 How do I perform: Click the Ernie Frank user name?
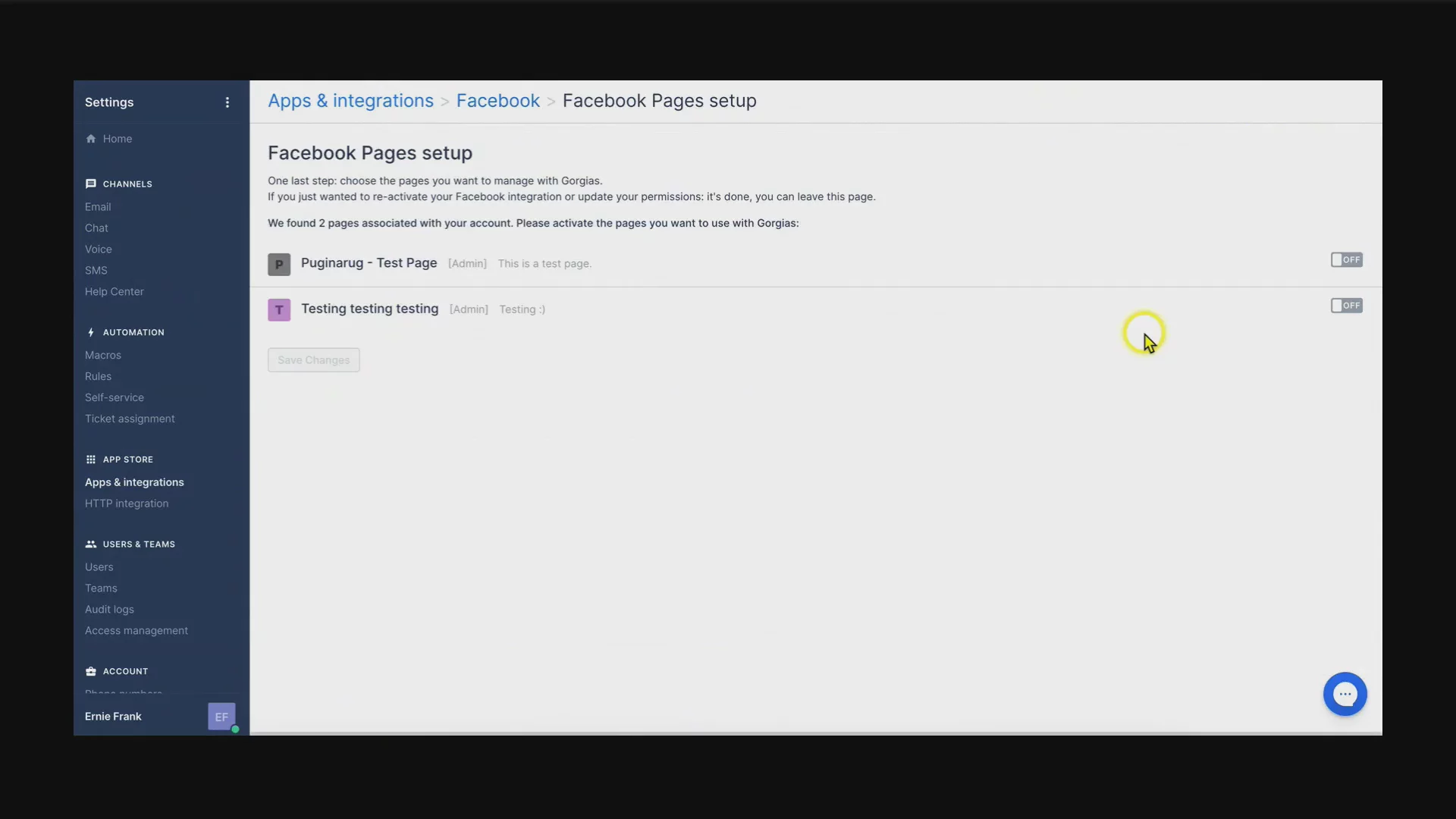click(x=113, y=717)
